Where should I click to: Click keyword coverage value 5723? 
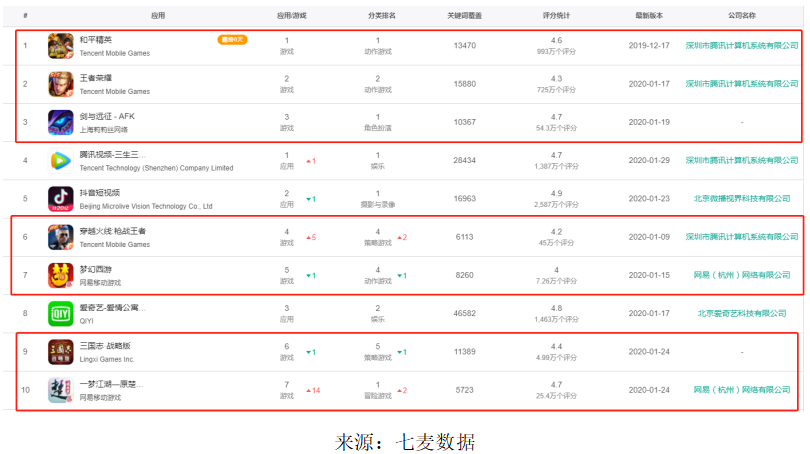464,389
